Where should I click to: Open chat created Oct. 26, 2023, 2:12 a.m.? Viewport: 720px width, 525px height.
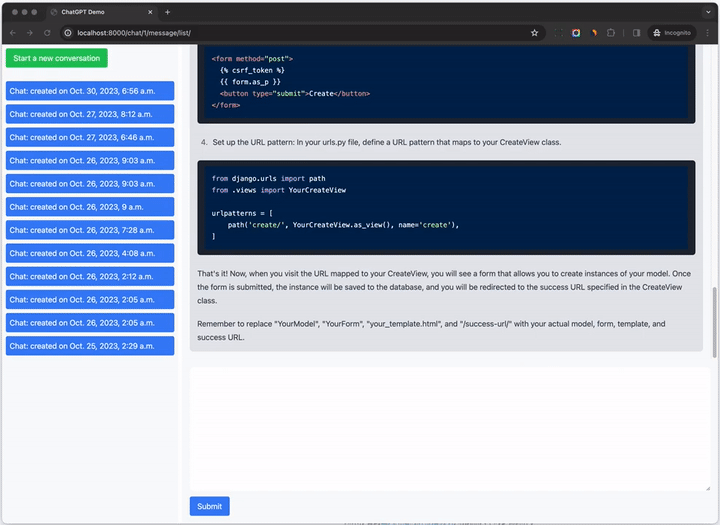[x=90, y=277]
